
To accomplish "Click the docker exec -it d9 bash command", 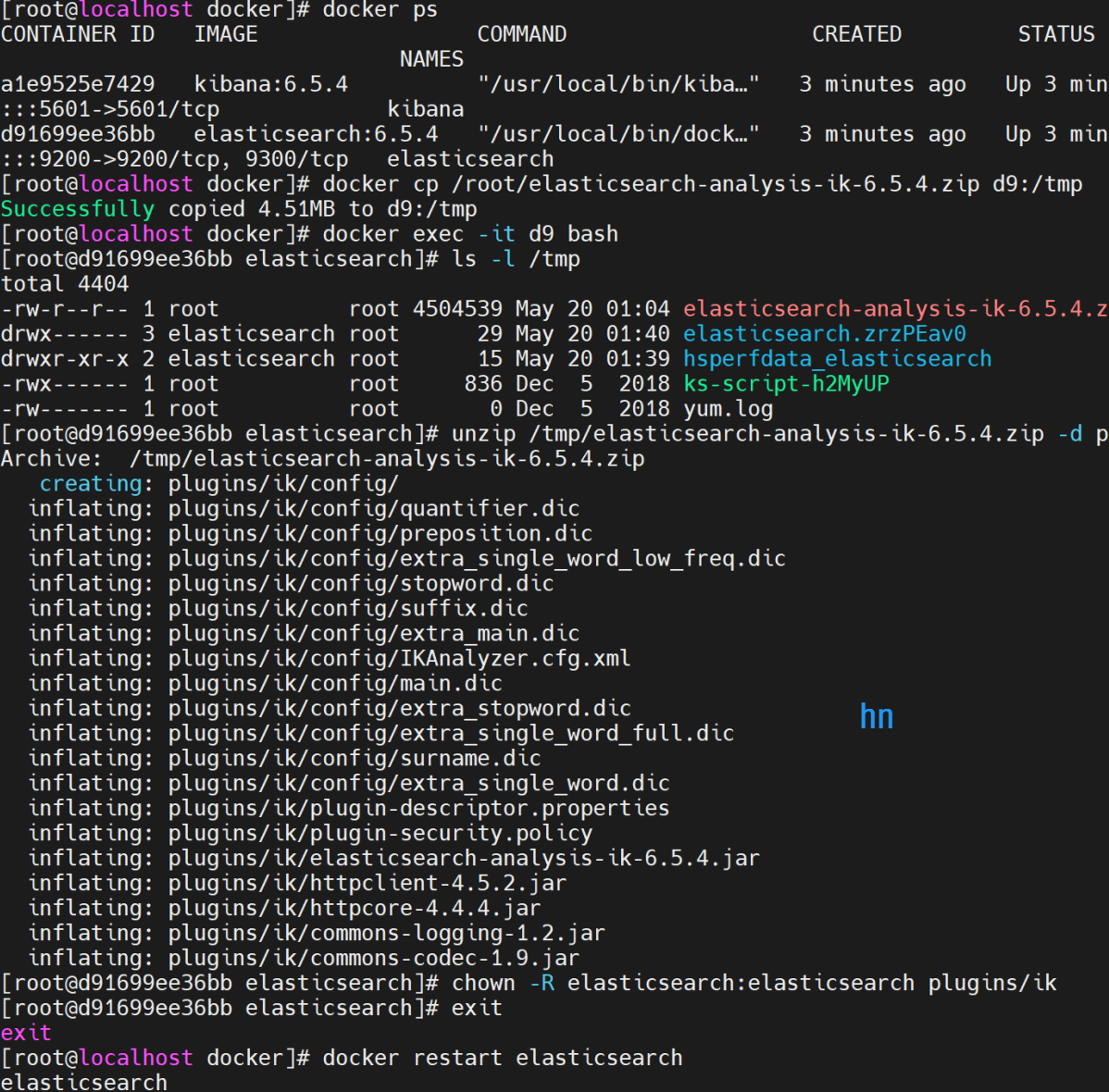I will coord(470,234).
